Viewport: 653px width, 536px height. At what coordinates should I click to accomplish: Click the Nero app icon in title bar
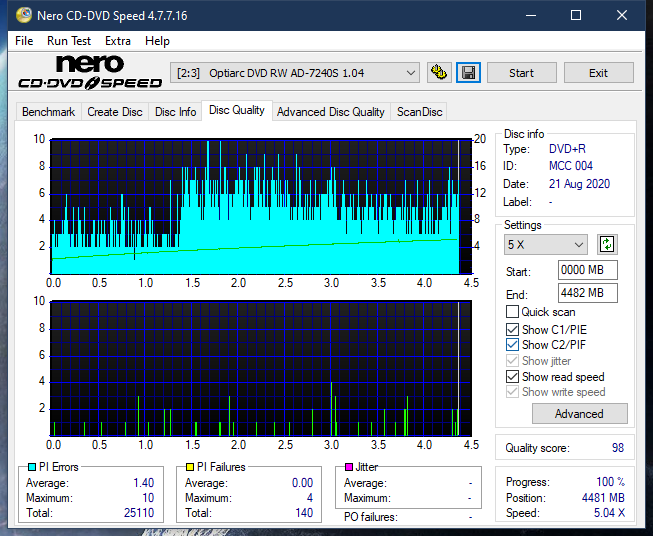click(24, 15)
